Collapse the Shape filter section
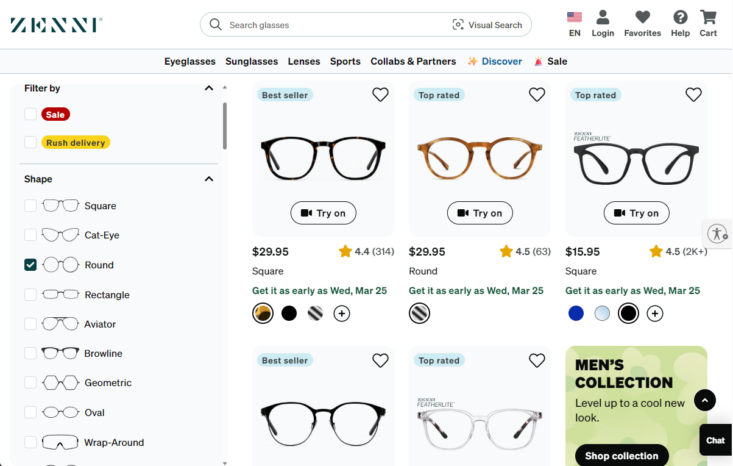Viewport: 733px width, 466px height. pos(209,179)
